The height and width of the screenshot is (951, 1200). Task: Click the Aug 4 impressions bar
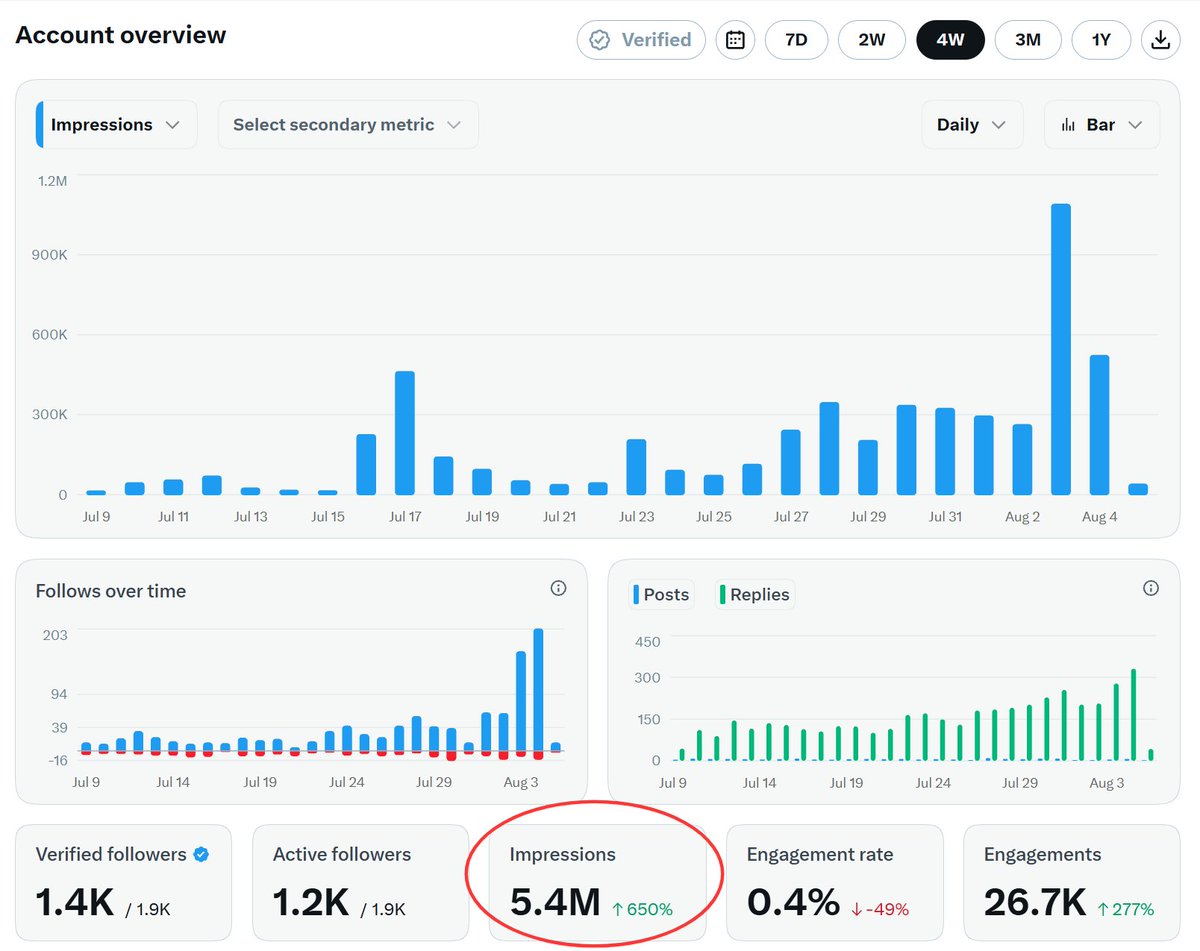pyautogui.click(x=1099, y=425)
